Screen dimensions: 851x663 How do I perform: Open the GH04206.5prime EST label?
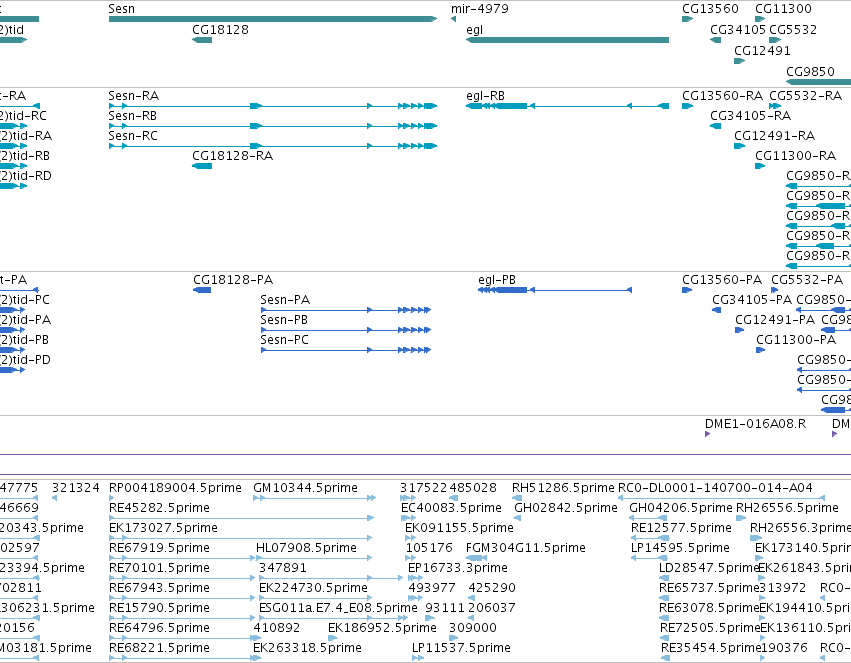pos(681,508)
